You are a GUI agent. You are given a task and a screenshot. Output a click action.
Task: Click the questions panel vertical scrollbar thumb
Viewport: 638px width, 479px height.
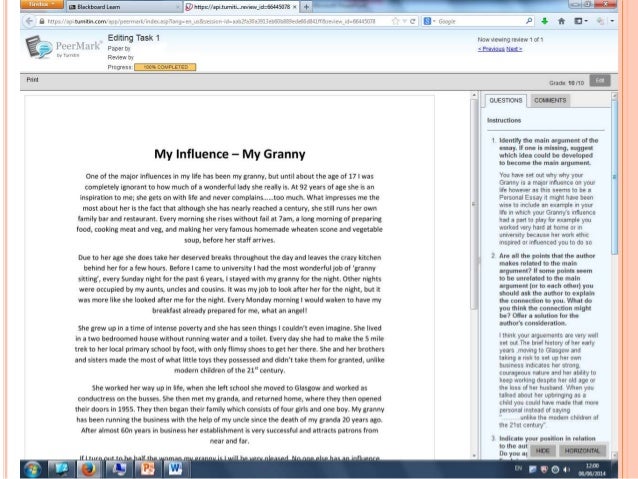(614, 177)
